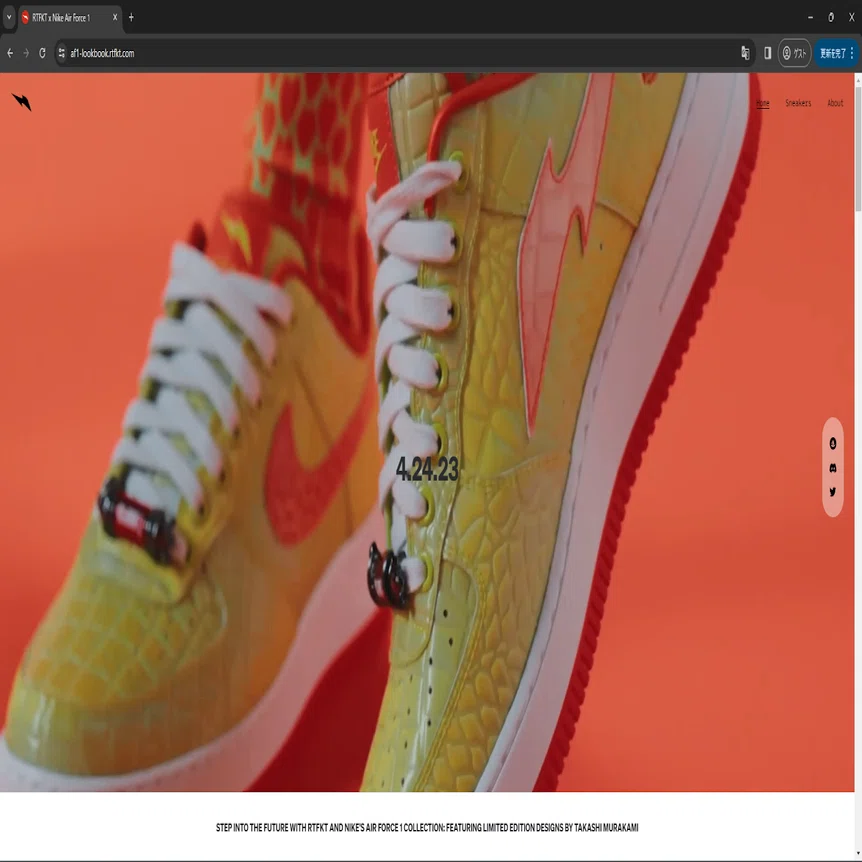This screenshot has width=862, height=862.
Task: Minimize the browser window
Action: pos(810,18)
